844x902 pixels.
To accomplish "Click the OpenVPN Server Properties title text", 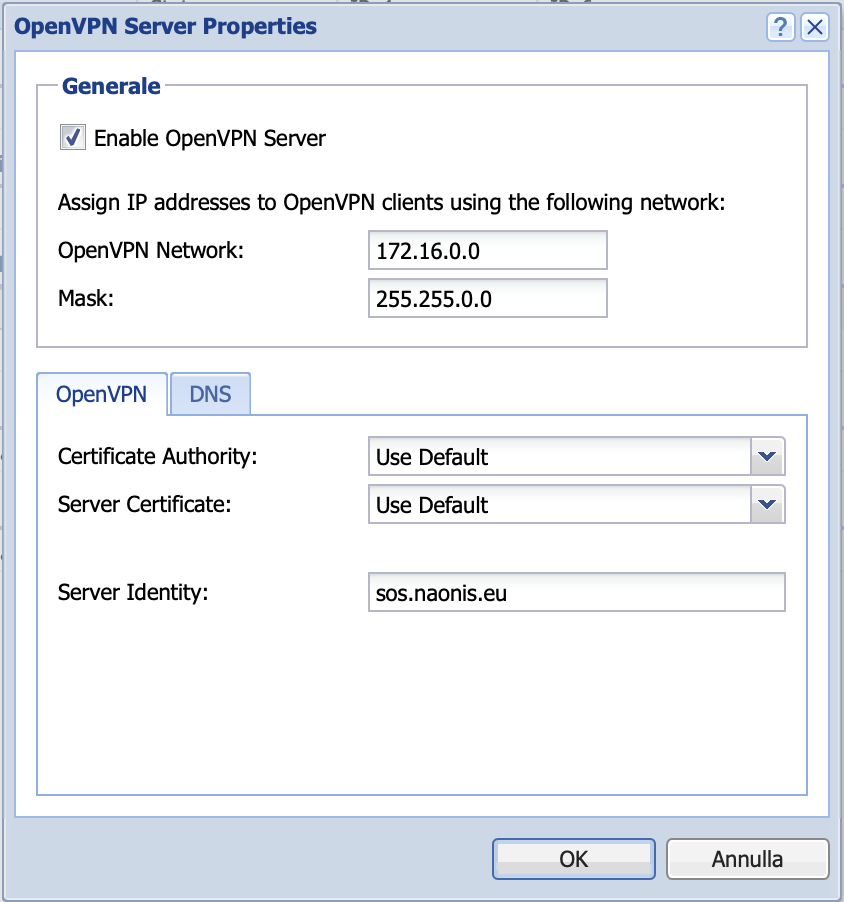I will (x=165, y=26).
